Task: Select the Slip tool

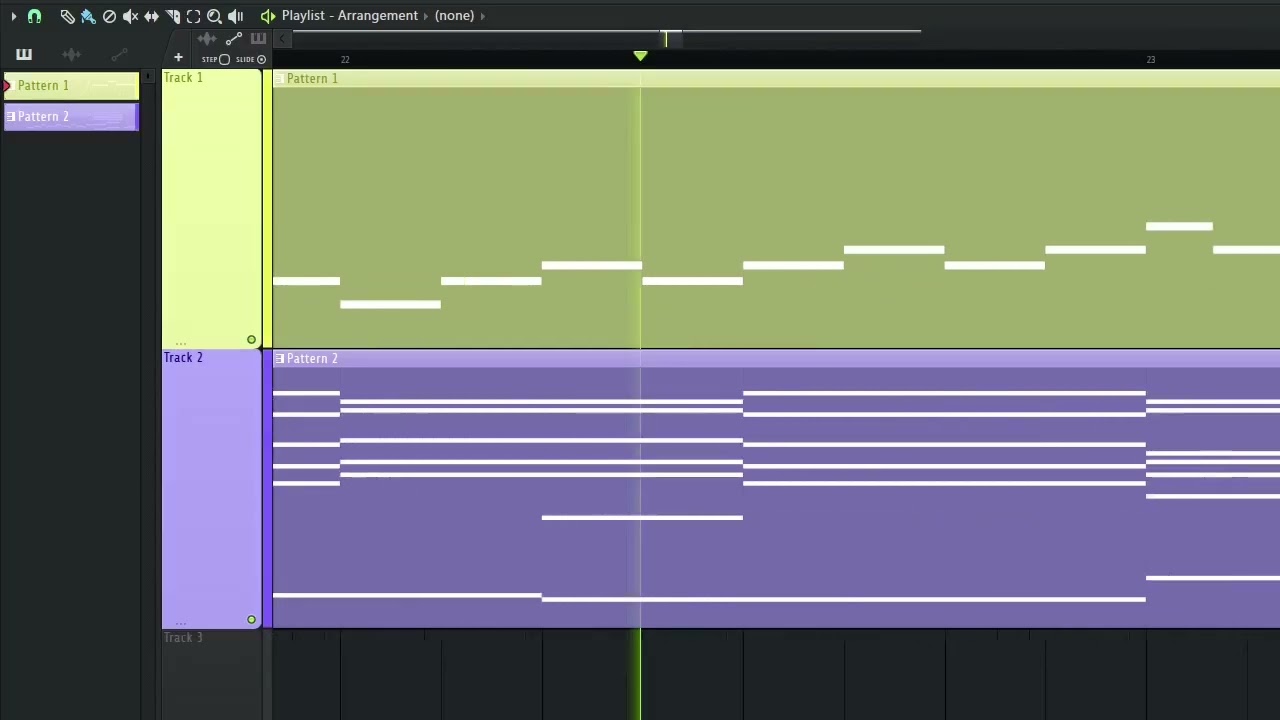Action: tap(151, 16)
